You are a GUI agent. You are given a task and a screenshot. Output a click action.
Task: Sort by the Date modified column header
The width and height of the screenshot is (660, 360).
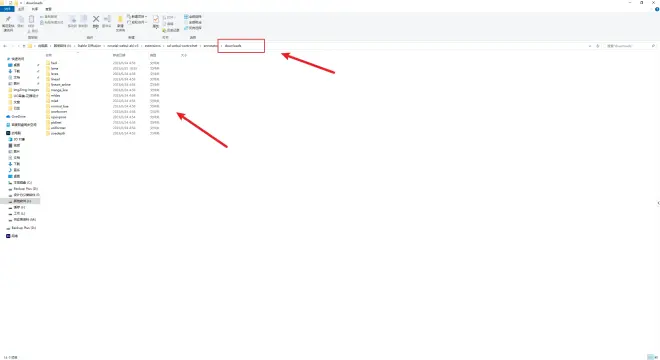pos(119,55)
